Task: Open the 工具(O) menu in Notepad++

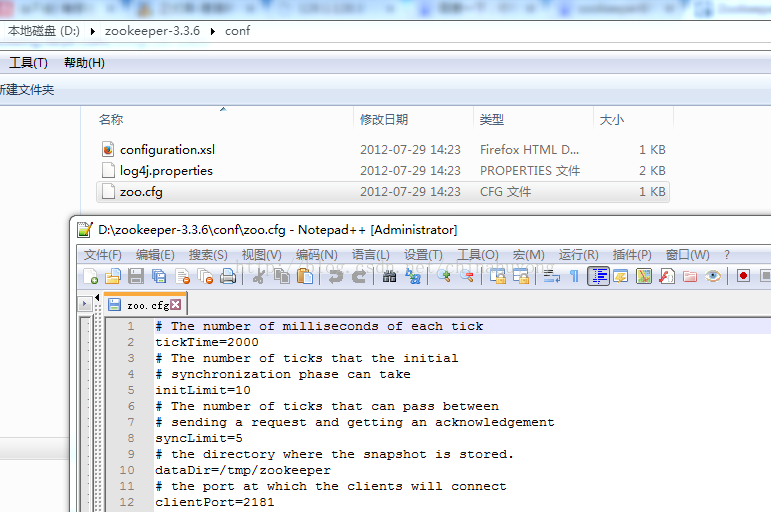Action: coord(477,255)
